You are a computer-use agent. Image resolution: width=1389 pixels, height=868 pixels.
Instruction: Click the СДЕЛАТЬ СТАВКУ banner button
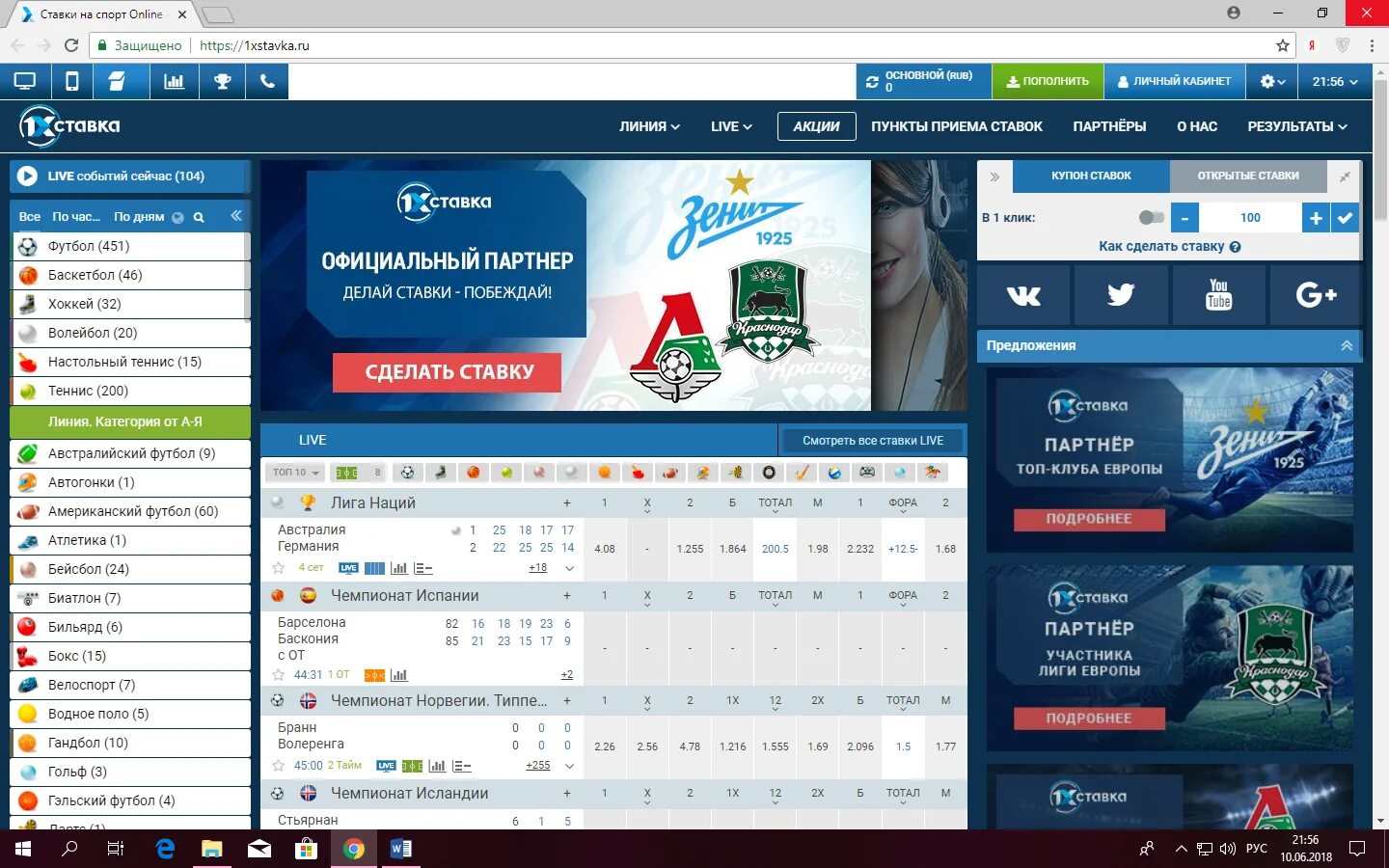[x=448, y=372]
